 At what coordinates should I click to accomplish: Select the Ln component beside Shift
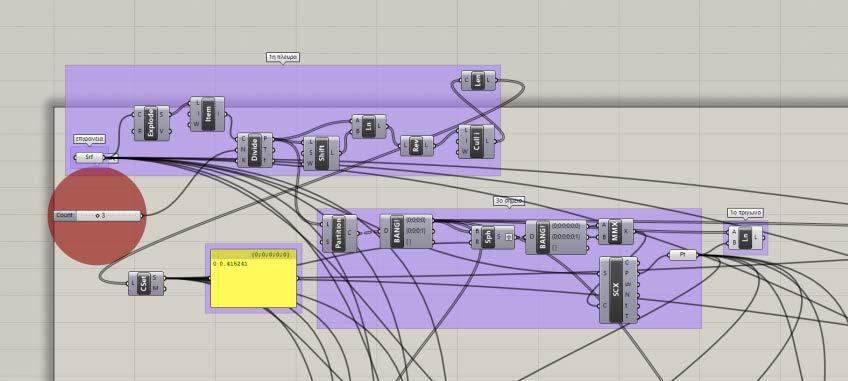click(368, 126)
